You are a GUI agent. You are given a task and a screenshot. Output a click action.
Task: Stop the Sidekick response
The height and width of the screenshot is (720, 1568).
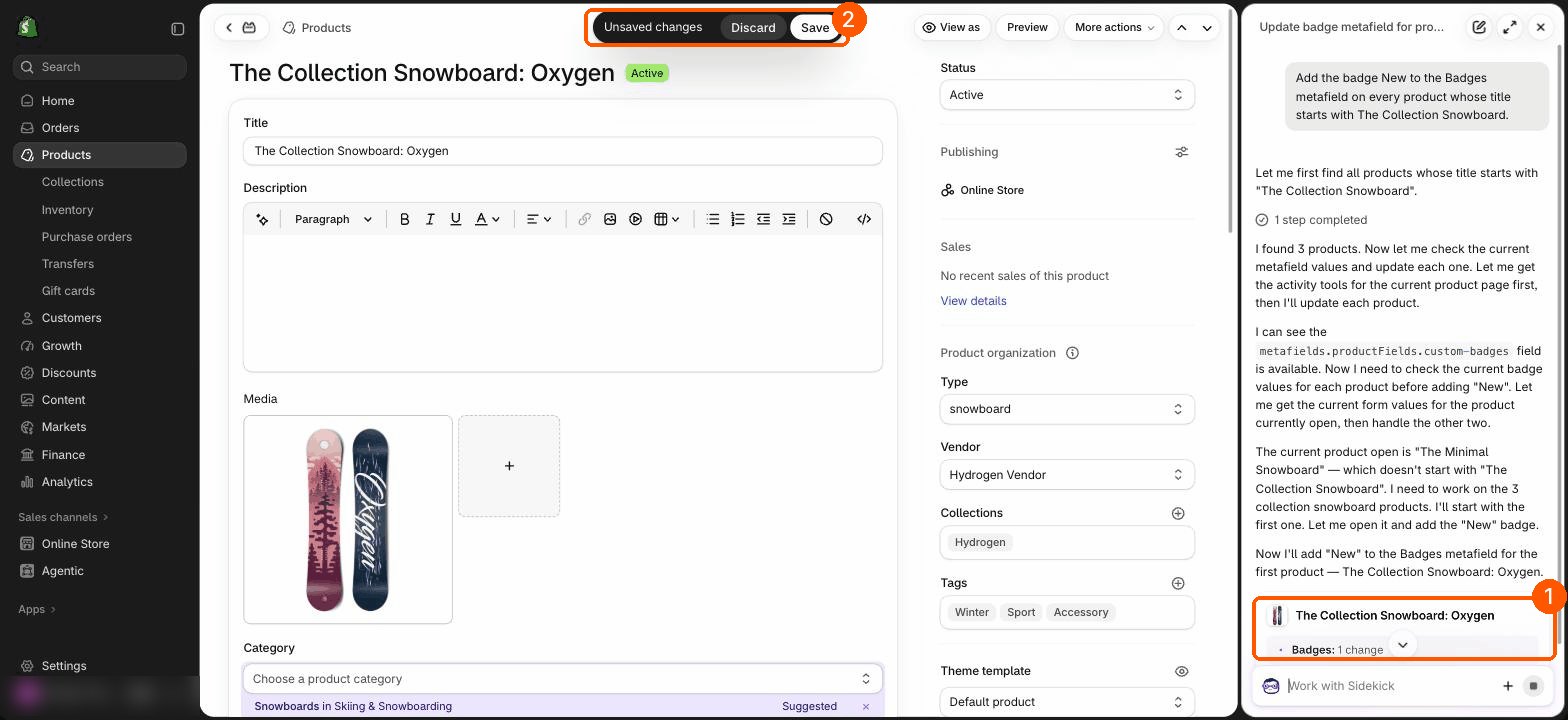pos(1533,686)
